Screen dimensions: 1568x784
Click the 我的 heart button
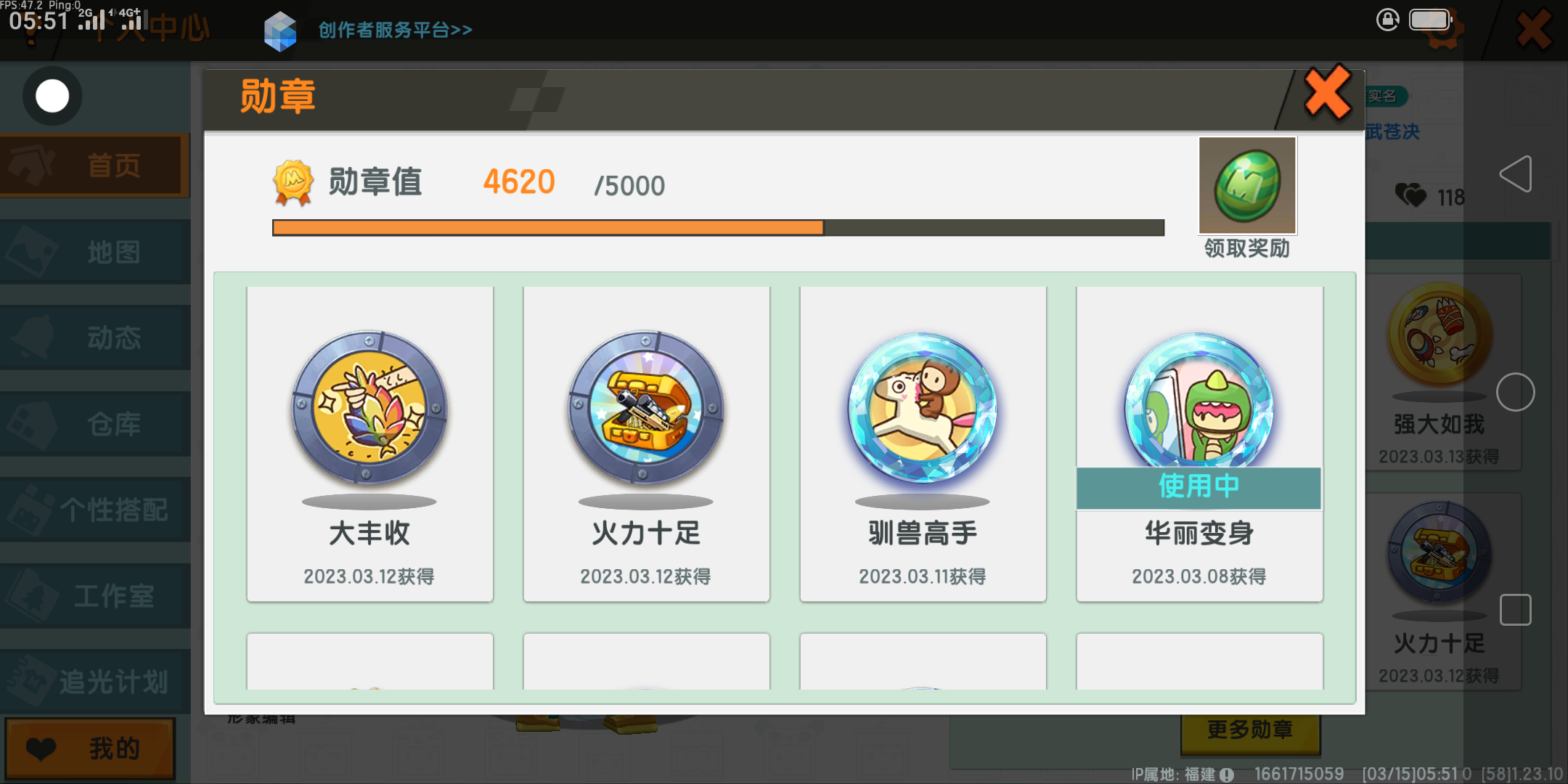point(90,748)
